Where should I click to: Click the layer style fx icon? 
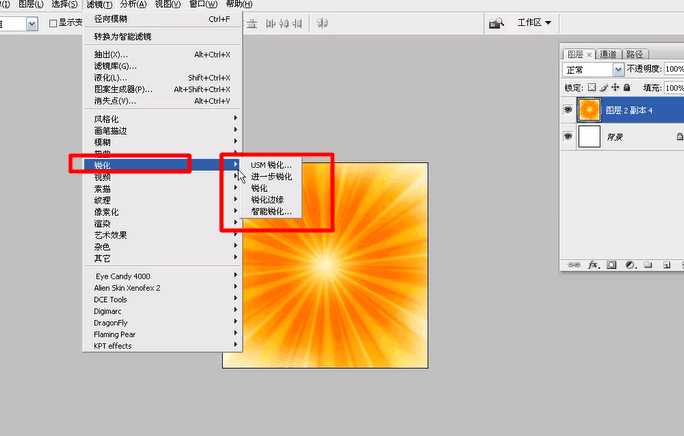pyautogui.click(x=593, y=265)
